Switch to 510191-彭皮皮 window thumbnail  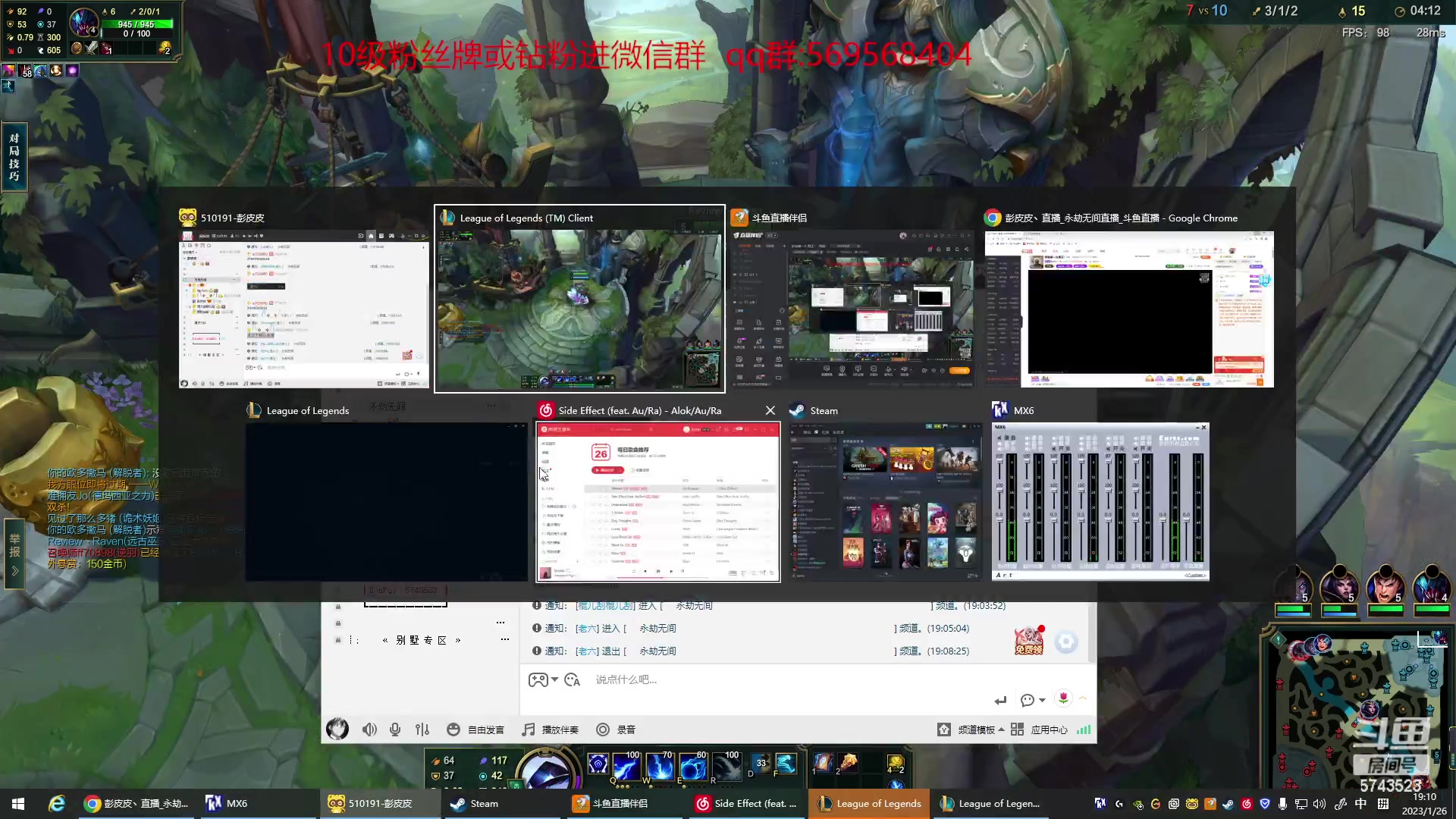pyautogui.click(x=303, y=299)
